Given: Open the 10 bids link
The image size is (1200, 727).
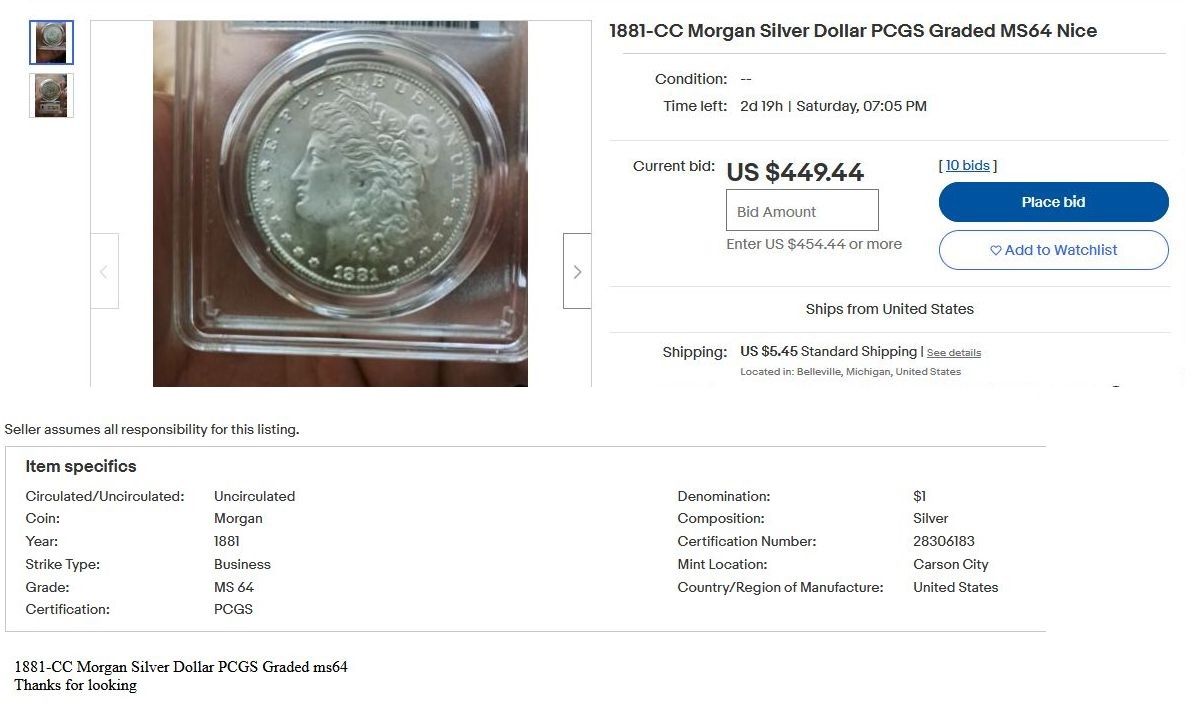Looking at the screenshot, I should (x=968, y=166).
